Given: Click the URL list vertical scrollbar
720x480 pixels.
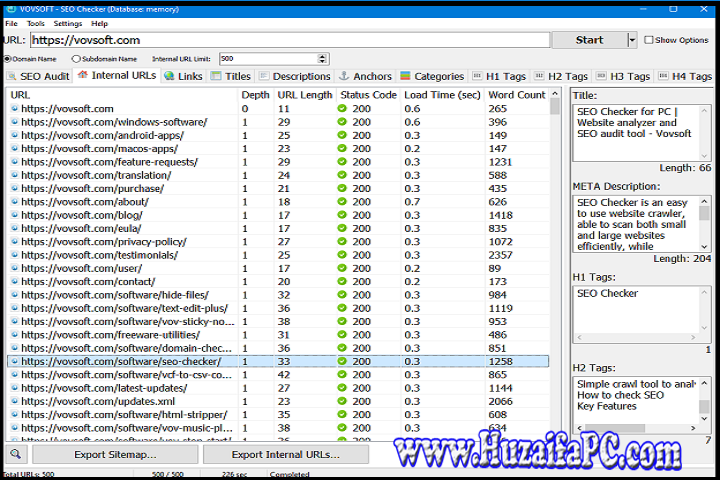Looking at the screenshot, I should pos(556,250).
